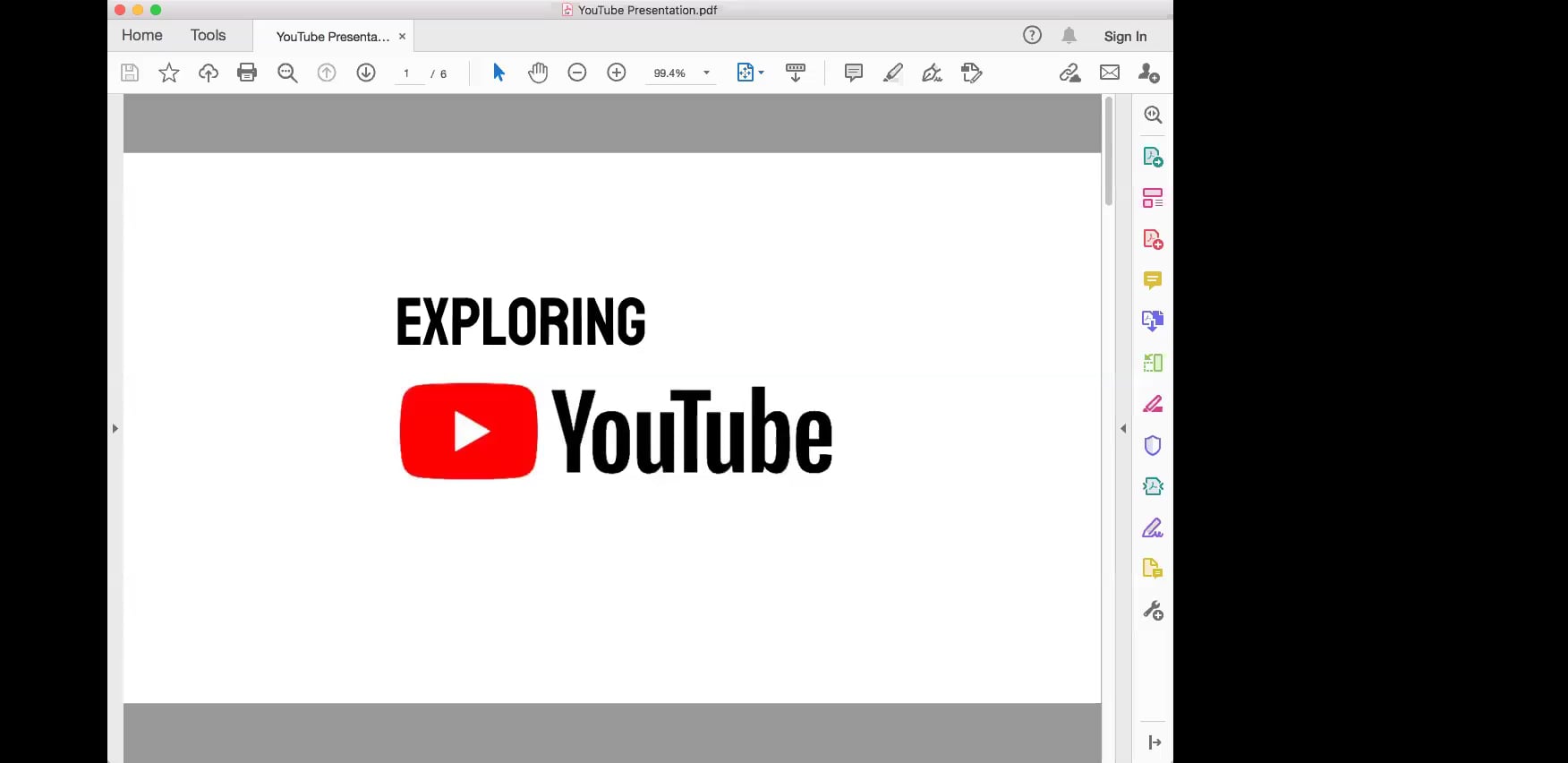Click the stamp tool icon
Screen dimensions: 1568x763
click(972, 73)
